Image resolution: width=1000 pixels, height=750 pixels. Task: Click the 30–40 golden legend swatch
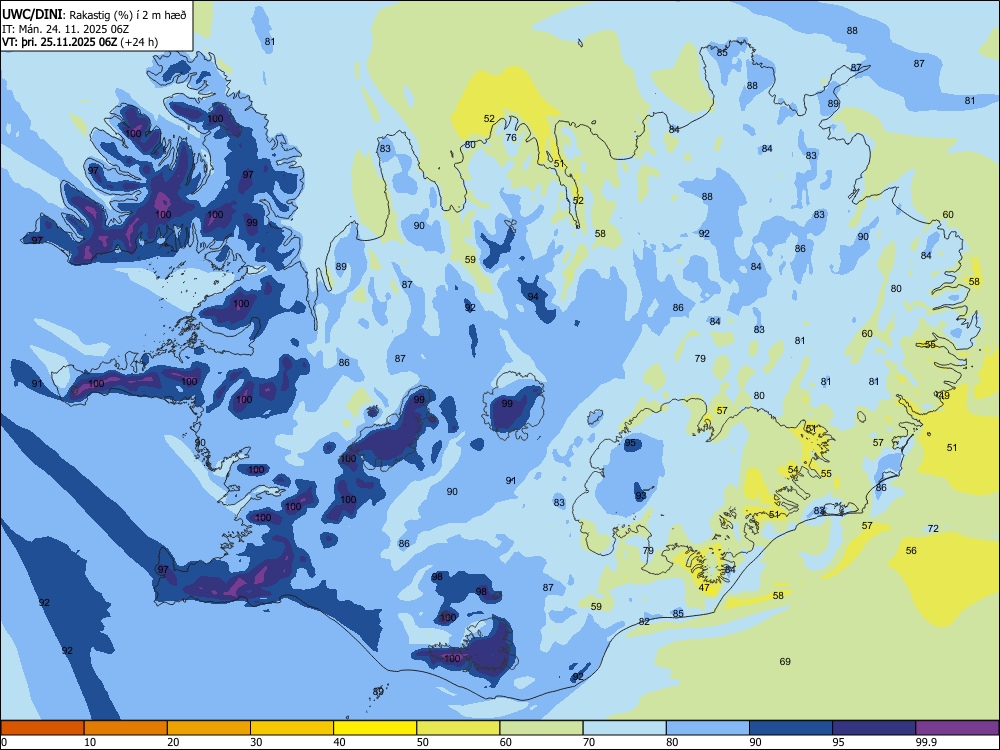tap(292, 728)
